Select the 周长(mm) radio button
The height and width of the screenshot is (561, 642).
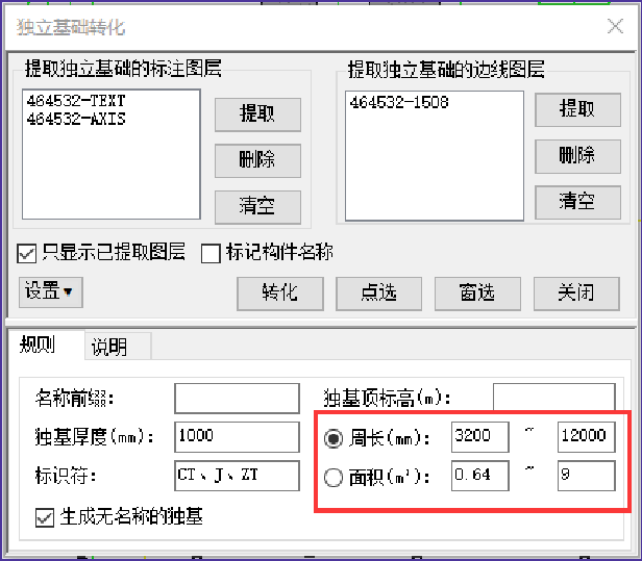(x=333, y=438)
